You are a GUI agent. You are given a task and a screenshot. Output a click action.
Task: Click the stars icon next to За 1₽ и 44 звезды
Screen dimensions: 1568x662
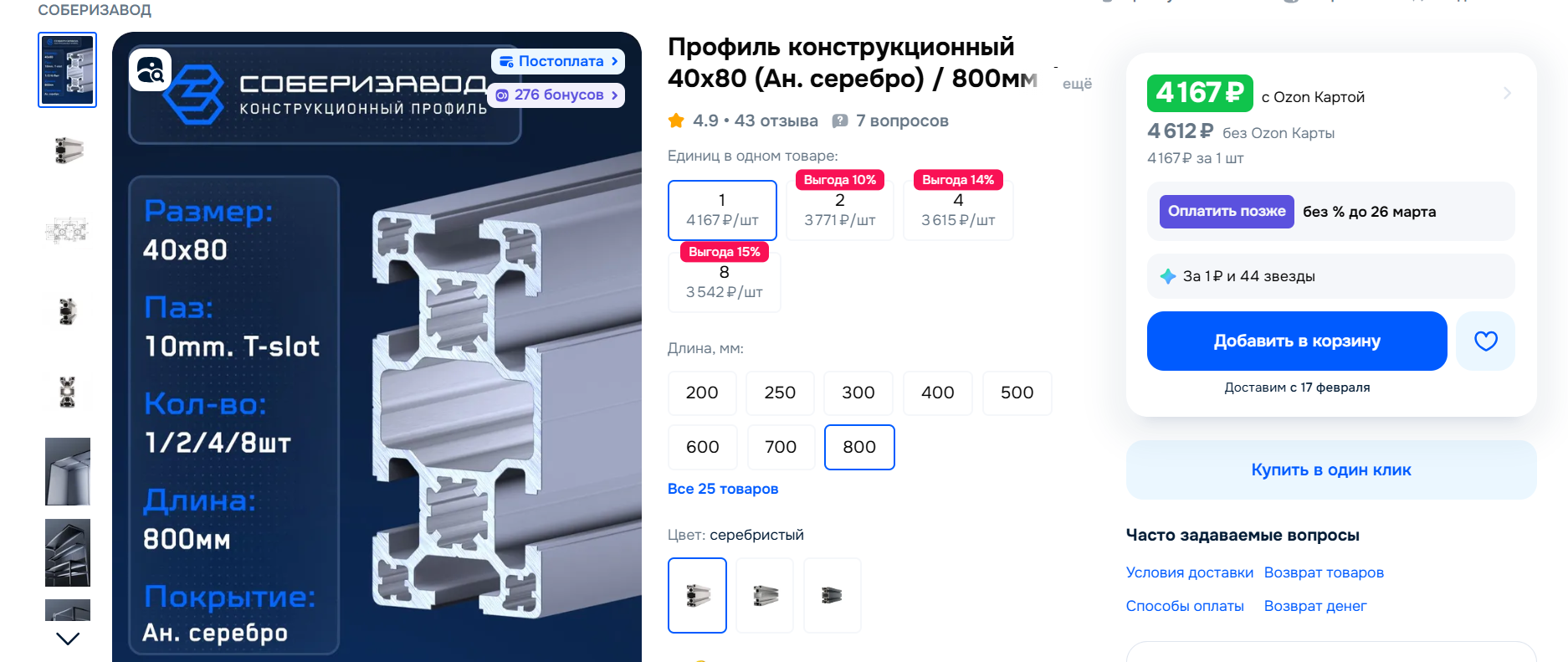pyautogui.click(x=1168, y=276)
